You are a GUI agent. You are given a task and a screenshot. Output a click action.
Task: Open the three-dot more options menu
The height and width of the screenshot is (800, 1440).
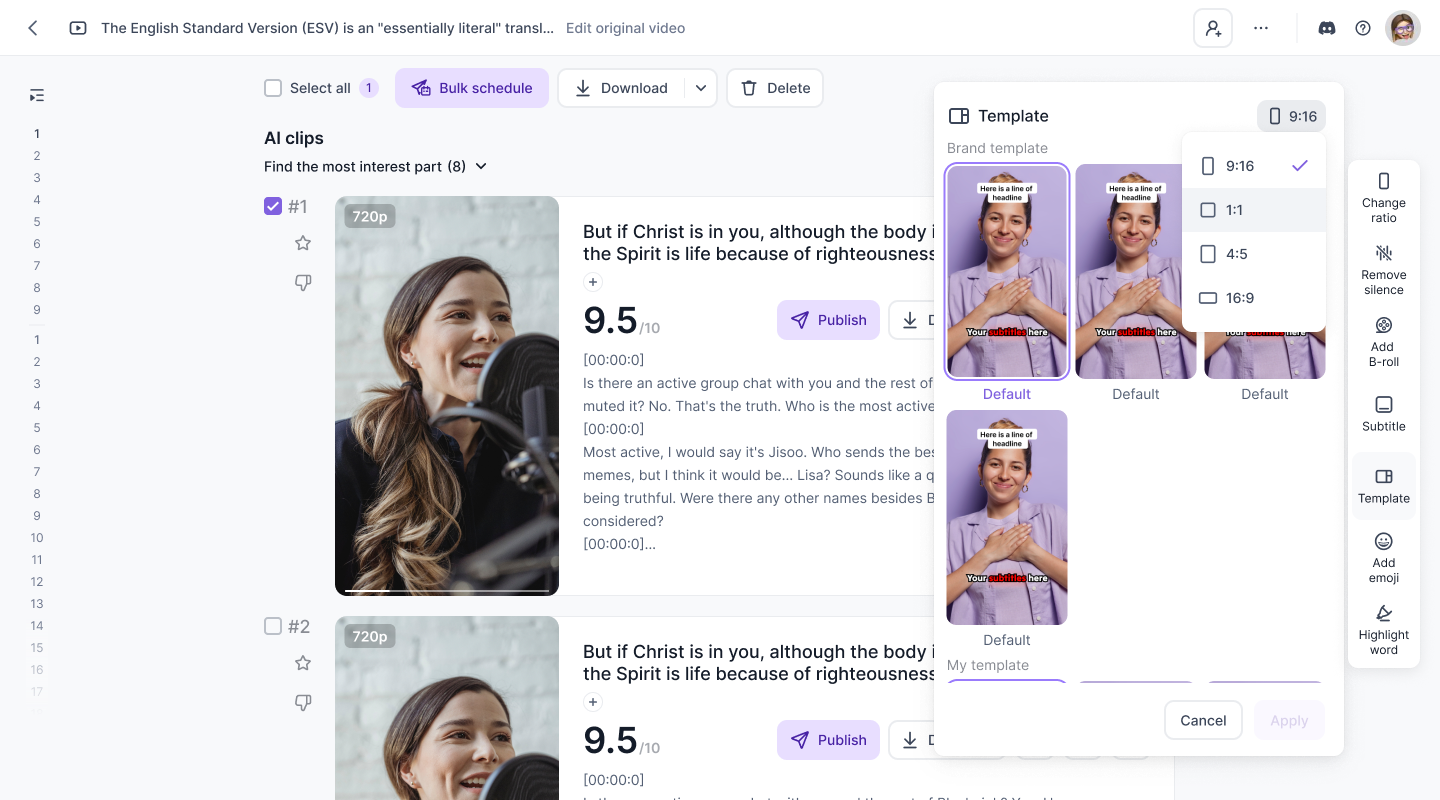tap(1261, 28)
